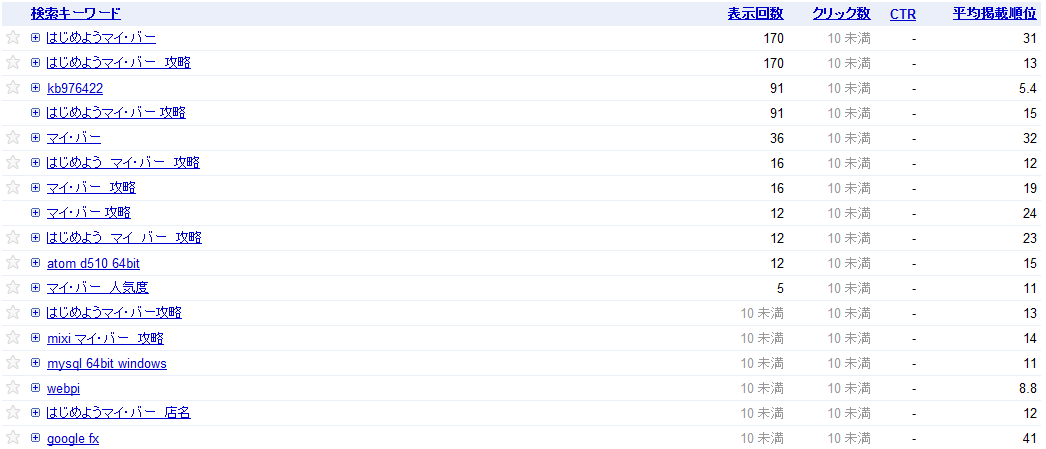Expand the atom d510 64bit row
This screenshot has width=1046, height=449.
(x=36, y=263)
